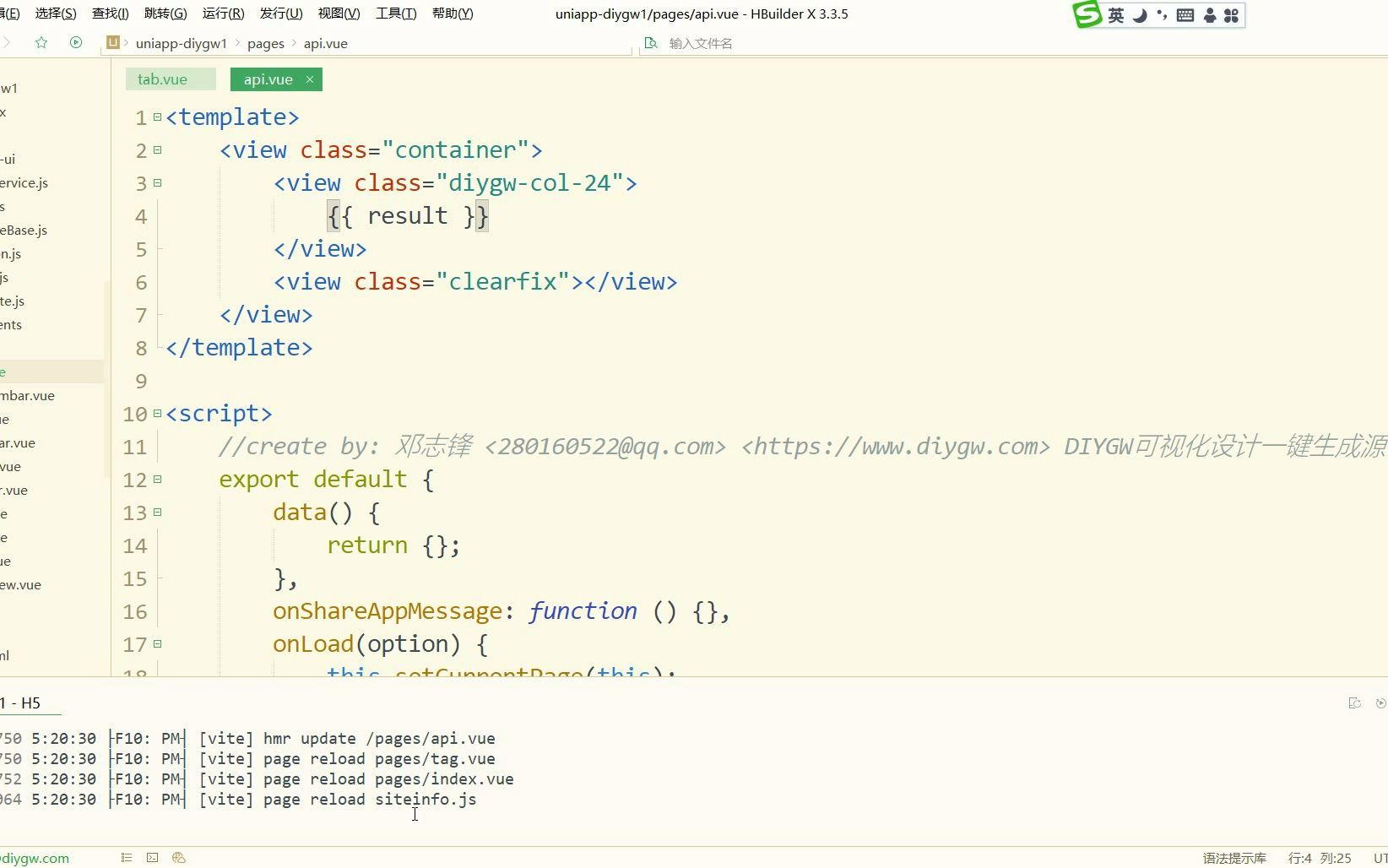Click the {{ result }} text on line 4
Screen dimensions: 1388x868
(408, 216)
